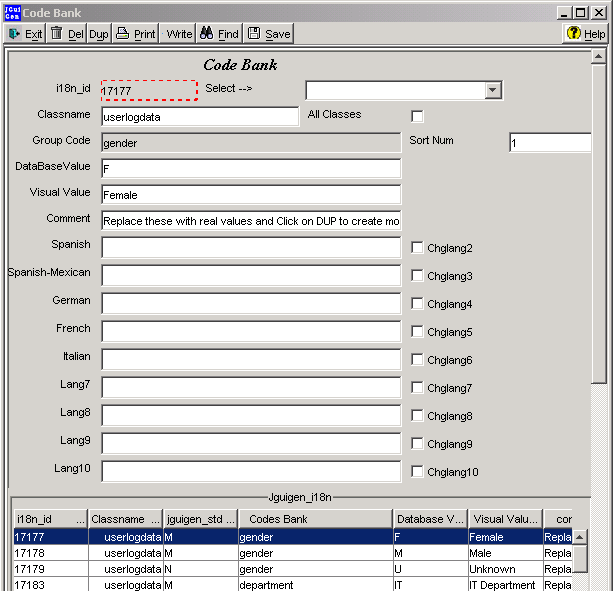Check the Chglang7 checkbox
The height and width of the screenshot is (591, 613).
coord(417,387)
